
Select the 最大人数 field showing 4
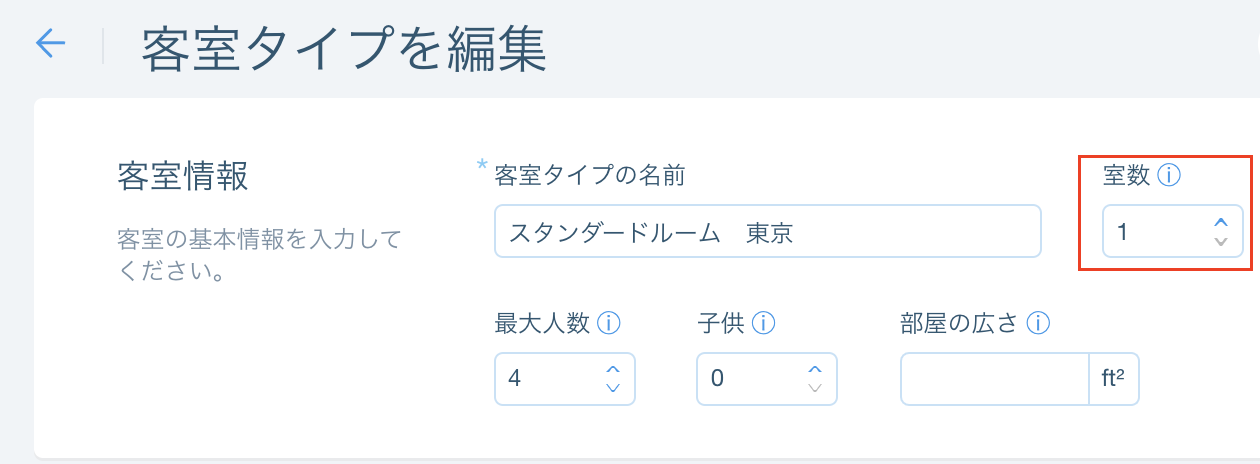click(565, 379)
